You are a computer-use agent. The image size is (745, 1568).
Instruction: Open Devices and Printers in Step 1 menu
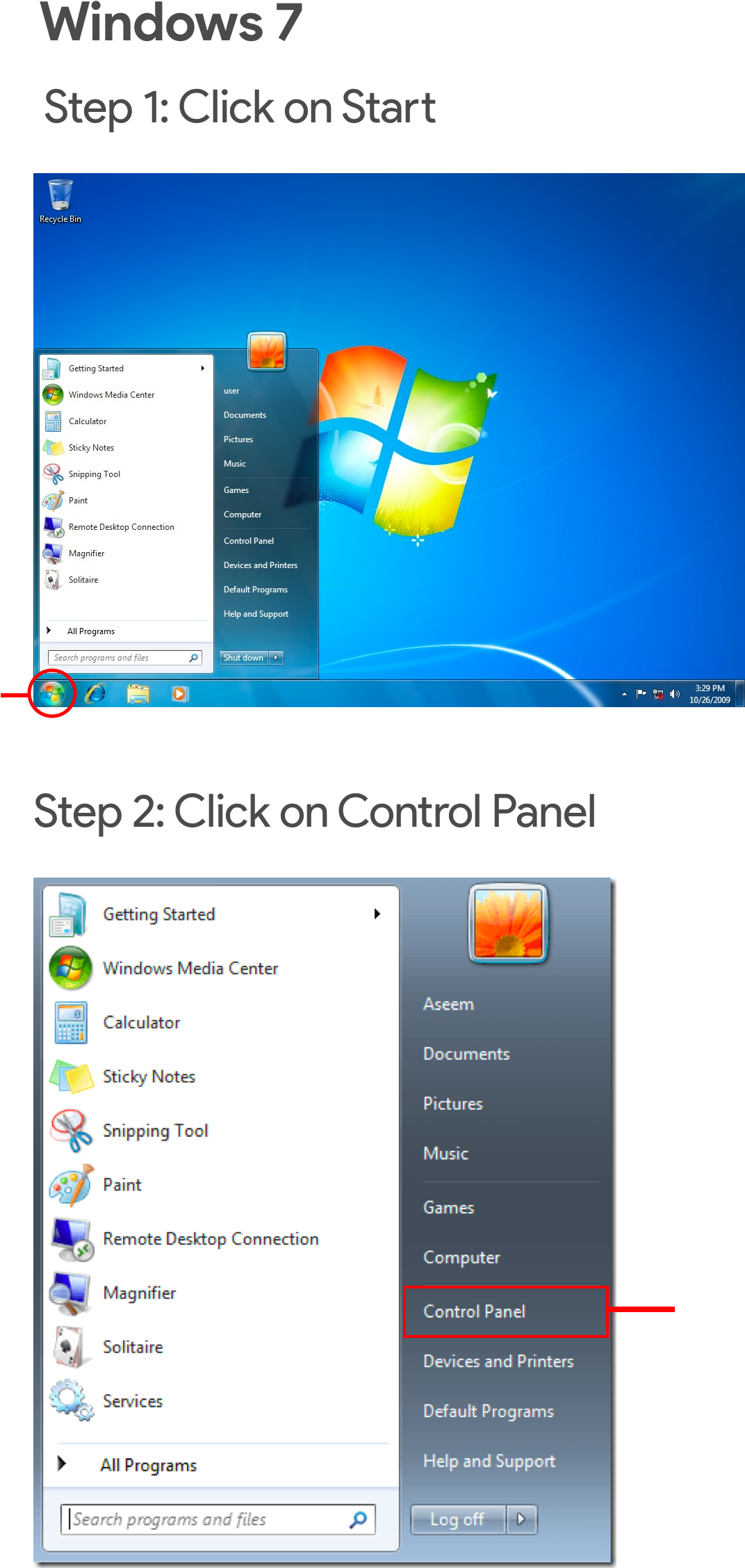point(261,565)
